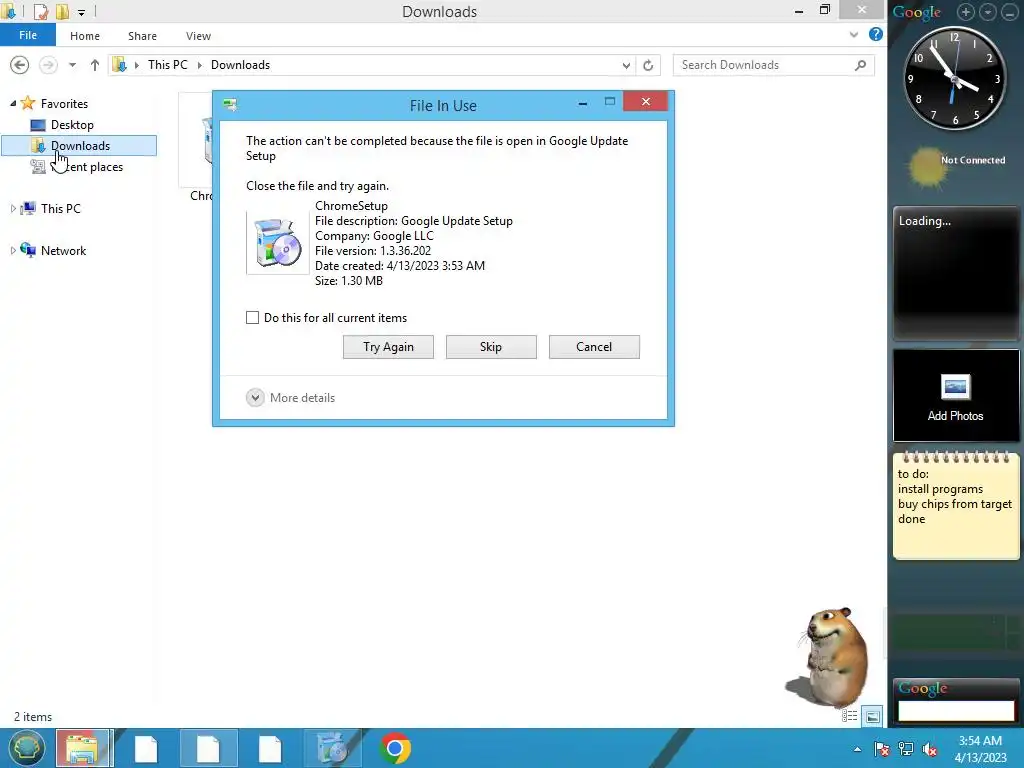The width and height of the screenshot is (1024, 768).
Task: Switch to large icons view button
Action: pos(872,716)
